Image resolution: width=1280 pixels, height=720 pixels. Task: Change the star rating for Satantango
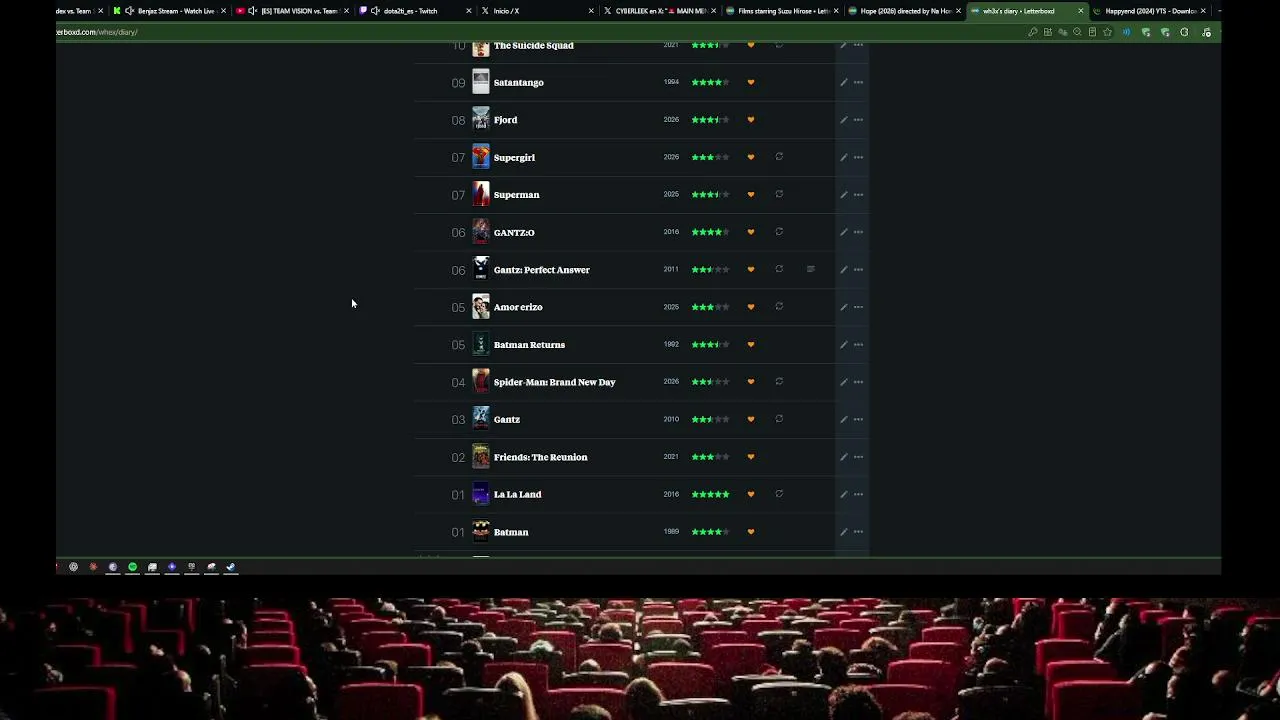(x=710, y=82)
